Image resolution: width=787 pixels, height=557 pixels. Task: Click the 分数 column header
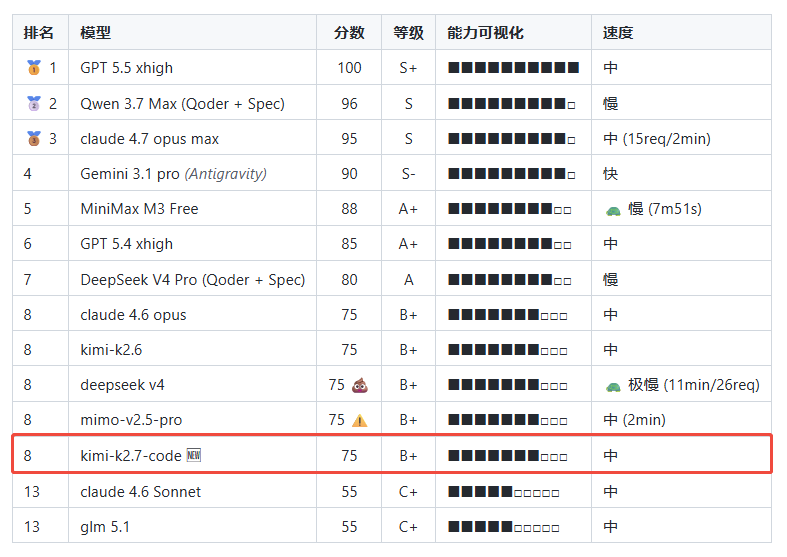point(349,33)
